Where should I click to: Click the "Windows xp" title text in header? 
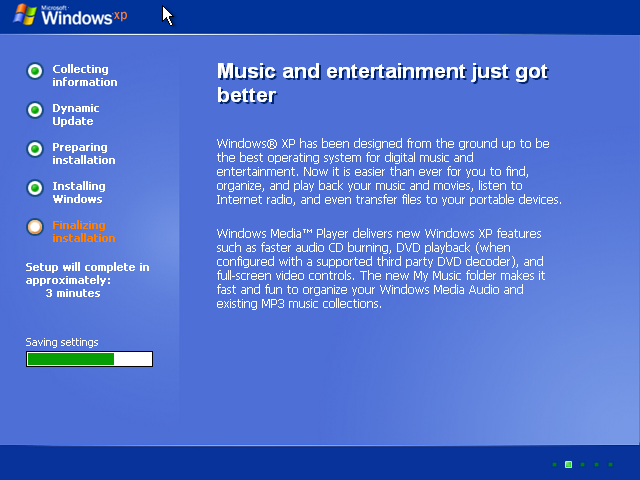click(x=84, y=16)
